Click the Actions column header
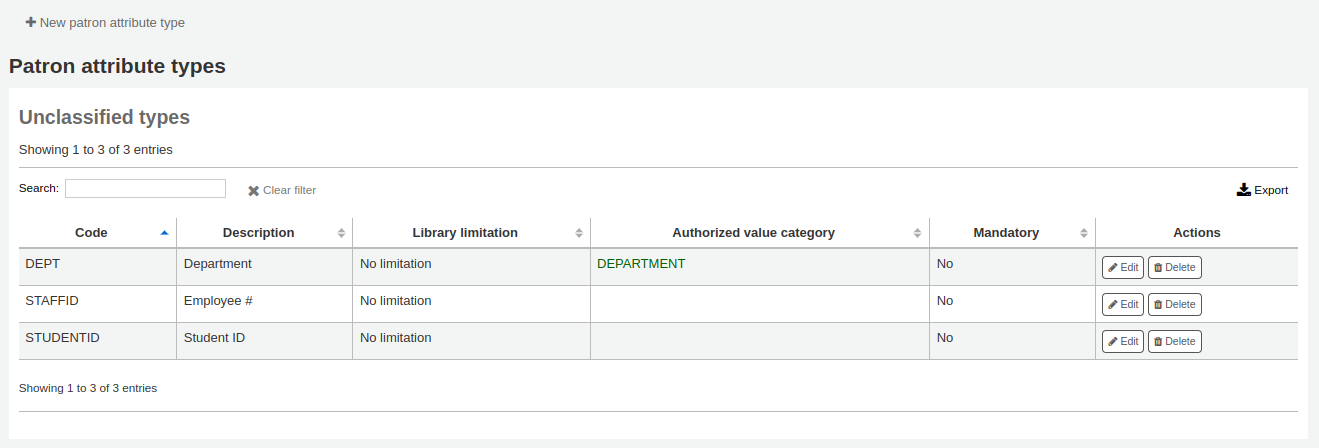This screenshot has height=448, width=1319. click(x=1196, y=233)
